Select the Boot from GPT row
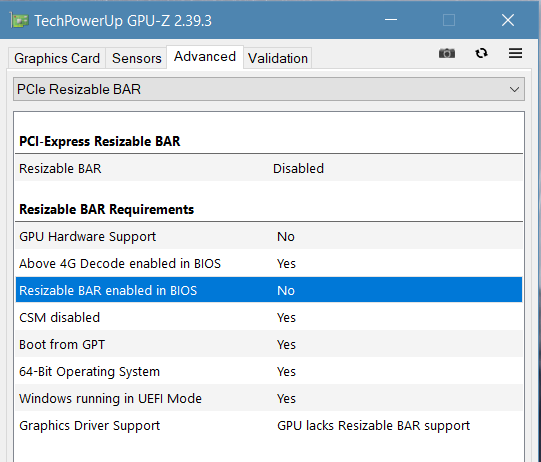The width and height of the screenshot is (541, 462). point(269,344)
